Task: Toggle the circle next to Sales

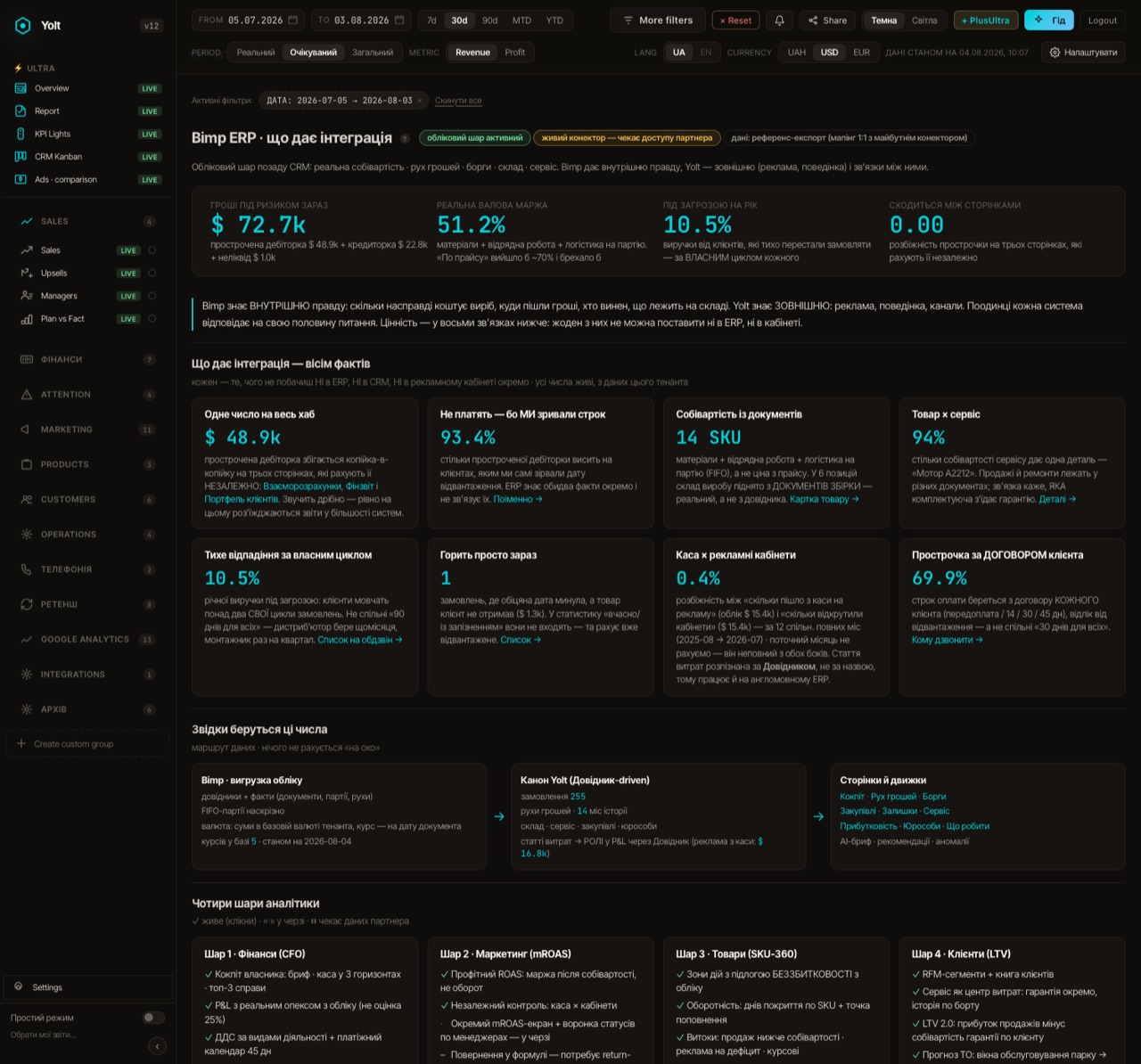Action: [152, 250]
